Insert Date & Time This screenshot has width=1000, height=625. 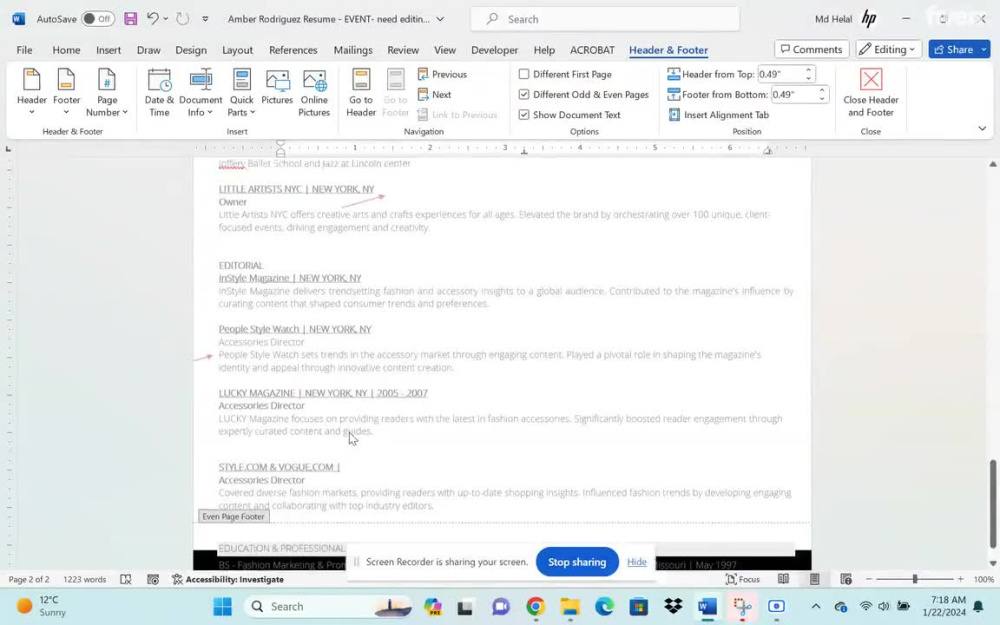(x=159, y=93)
